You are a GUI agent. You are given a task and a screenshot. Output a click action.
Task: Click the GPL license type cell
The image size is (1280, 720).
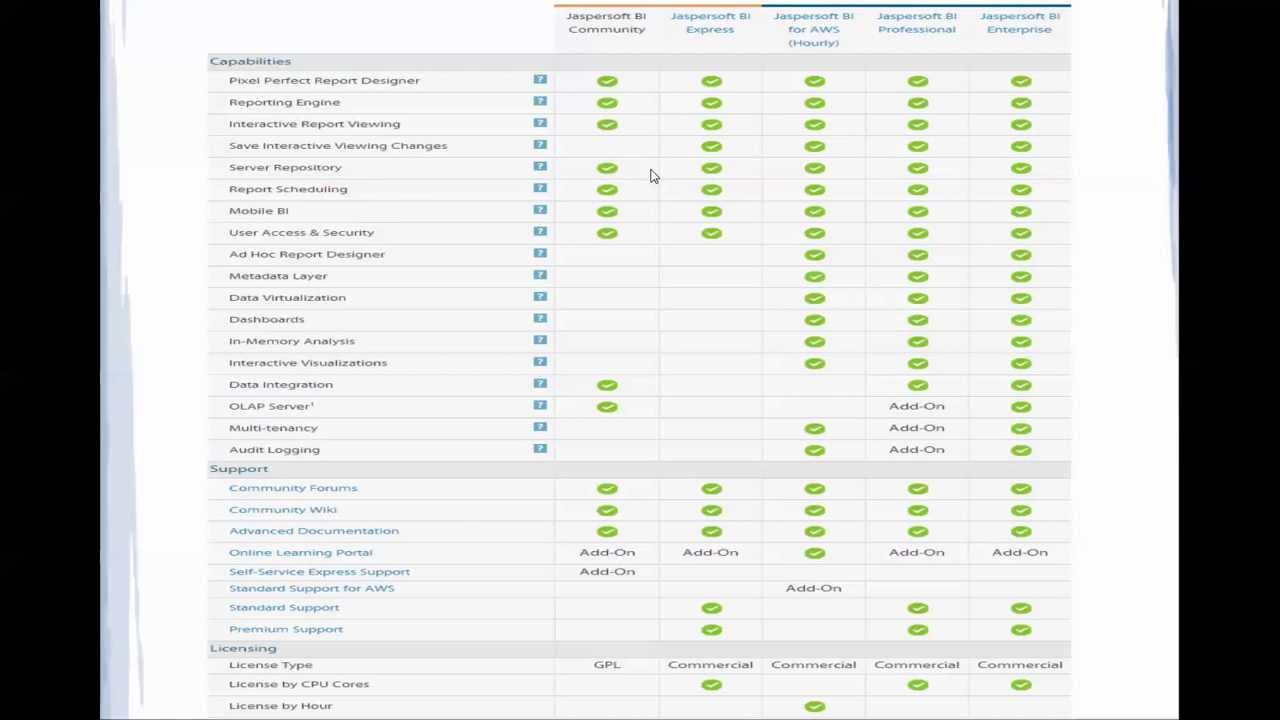(x=607, y=665)
